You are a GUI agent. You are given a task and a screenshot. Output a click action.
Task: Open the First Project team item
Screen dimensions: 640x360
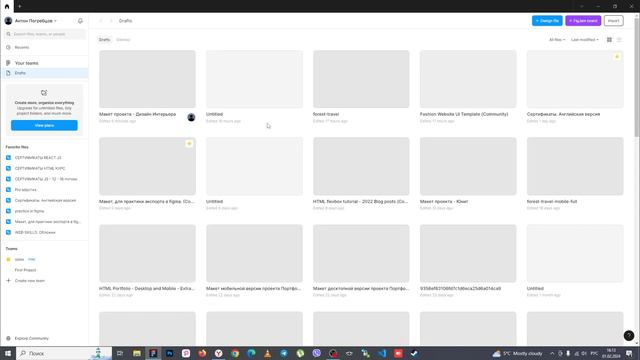pos(25,270)
